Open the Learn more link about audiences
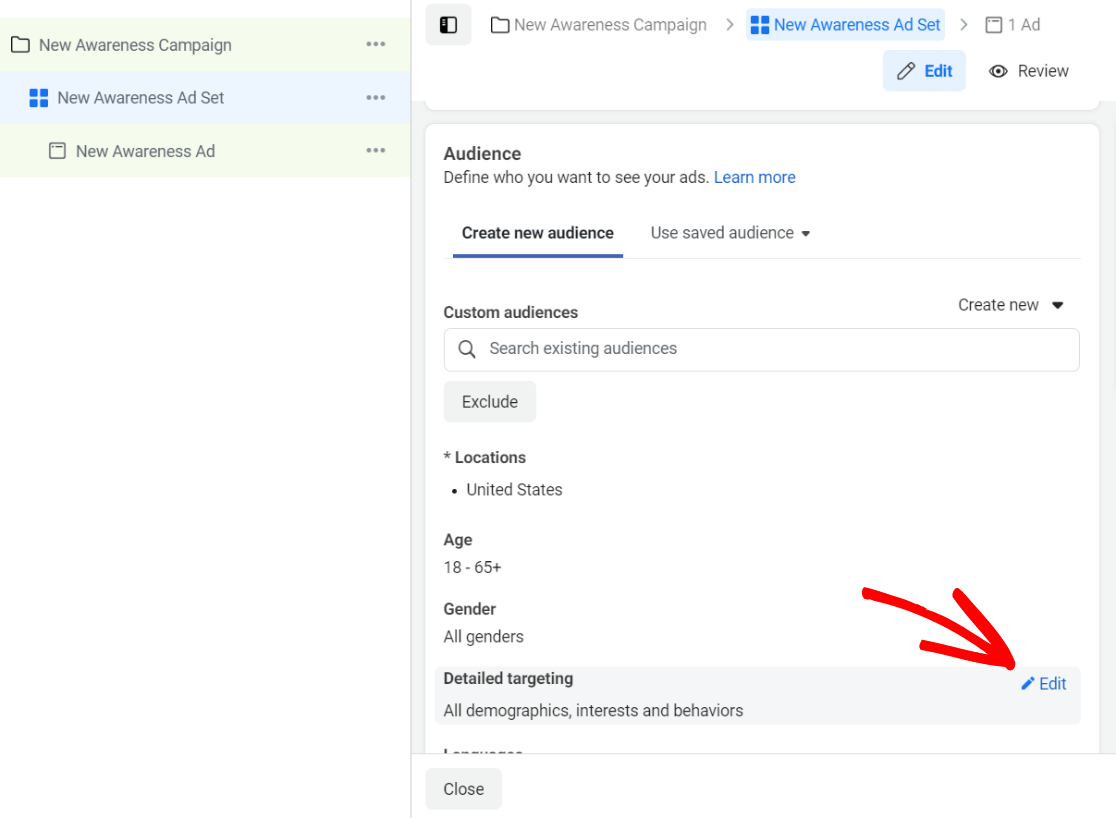Image resolution: width=1116 pixels, height=818 pixels. coord(754,177)
